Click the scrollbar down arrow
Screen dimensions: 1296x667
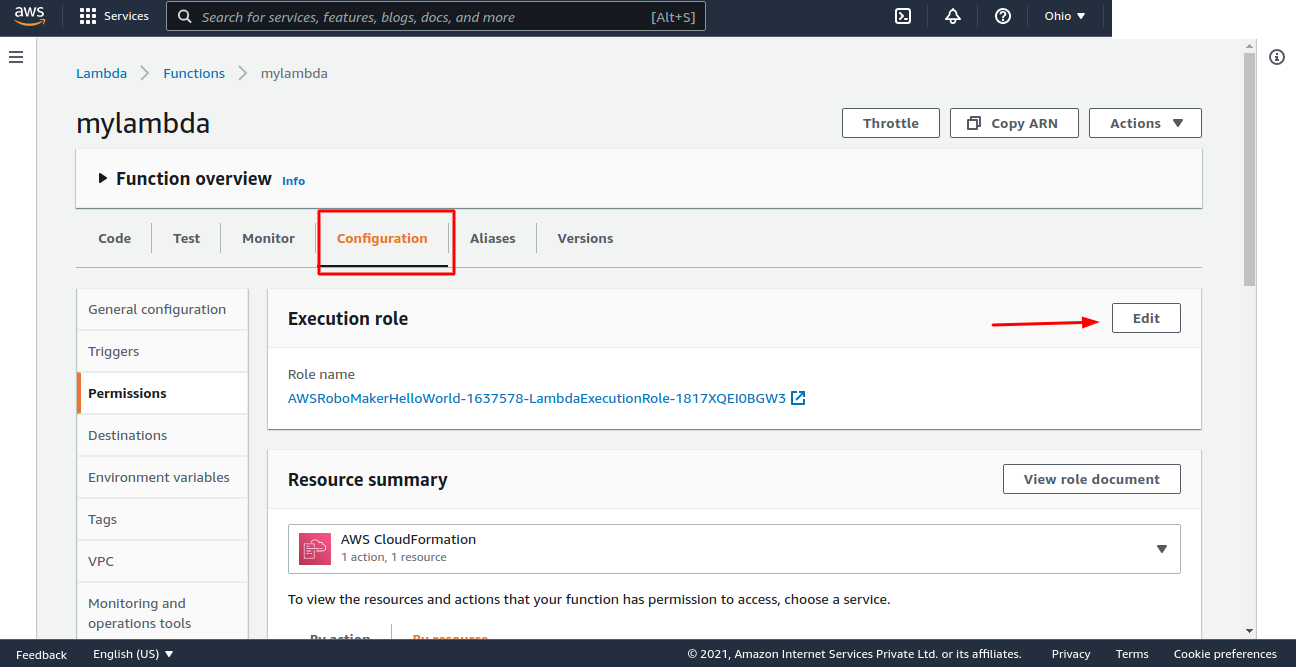[x=1249, y=631]
